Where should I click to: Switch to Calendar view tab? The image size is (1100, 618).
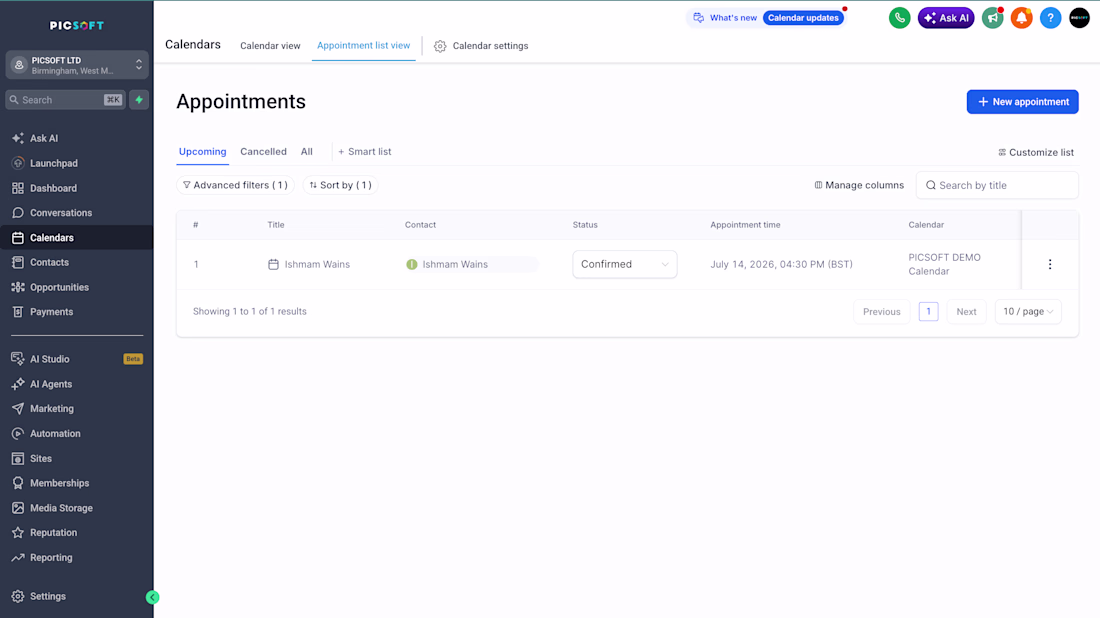[270, 46]
